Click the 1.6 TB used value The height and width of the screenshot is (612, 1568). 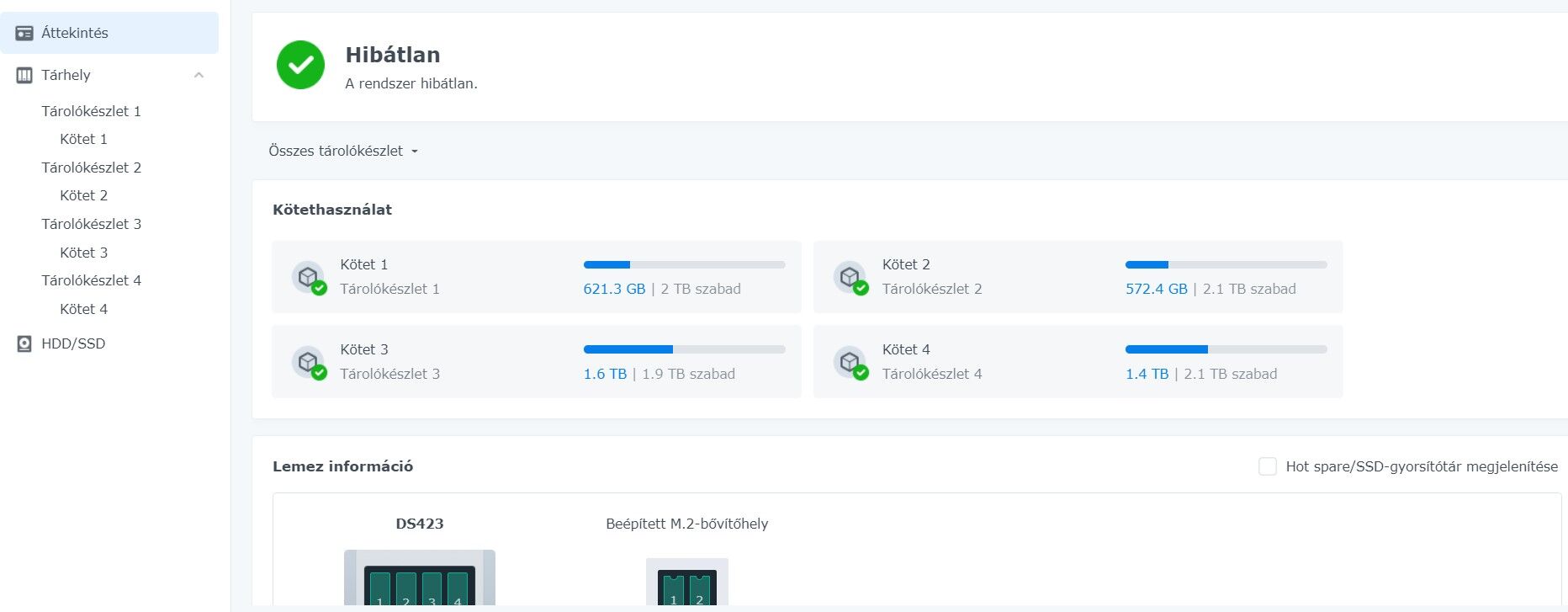[605, 374]
